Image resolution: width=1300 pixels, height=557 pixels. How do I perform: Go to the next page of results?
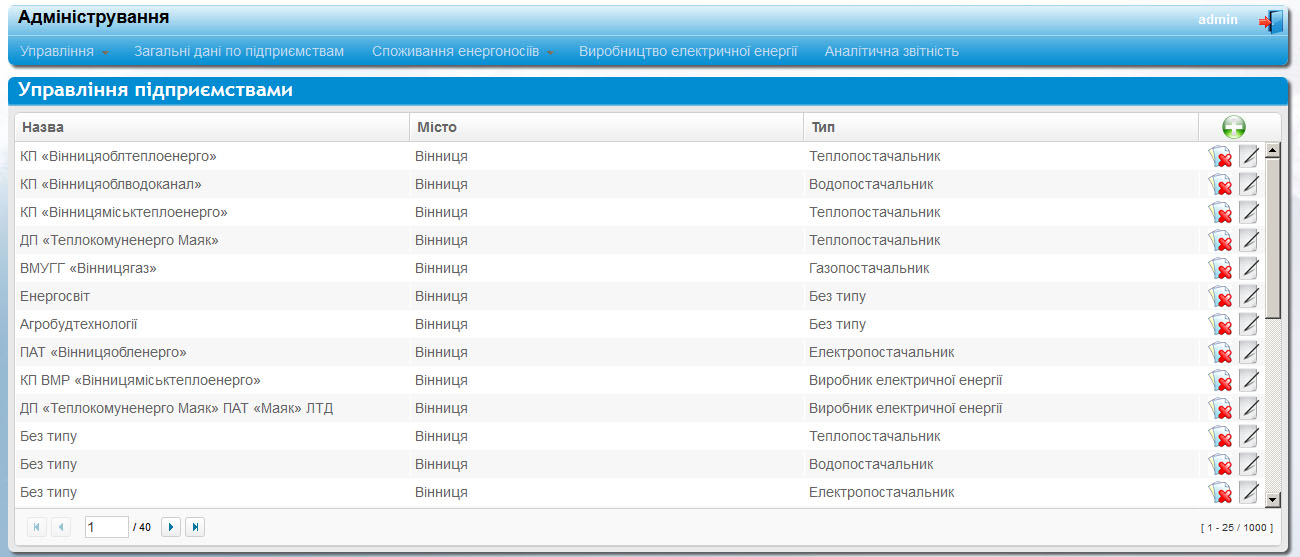(171, 527)
